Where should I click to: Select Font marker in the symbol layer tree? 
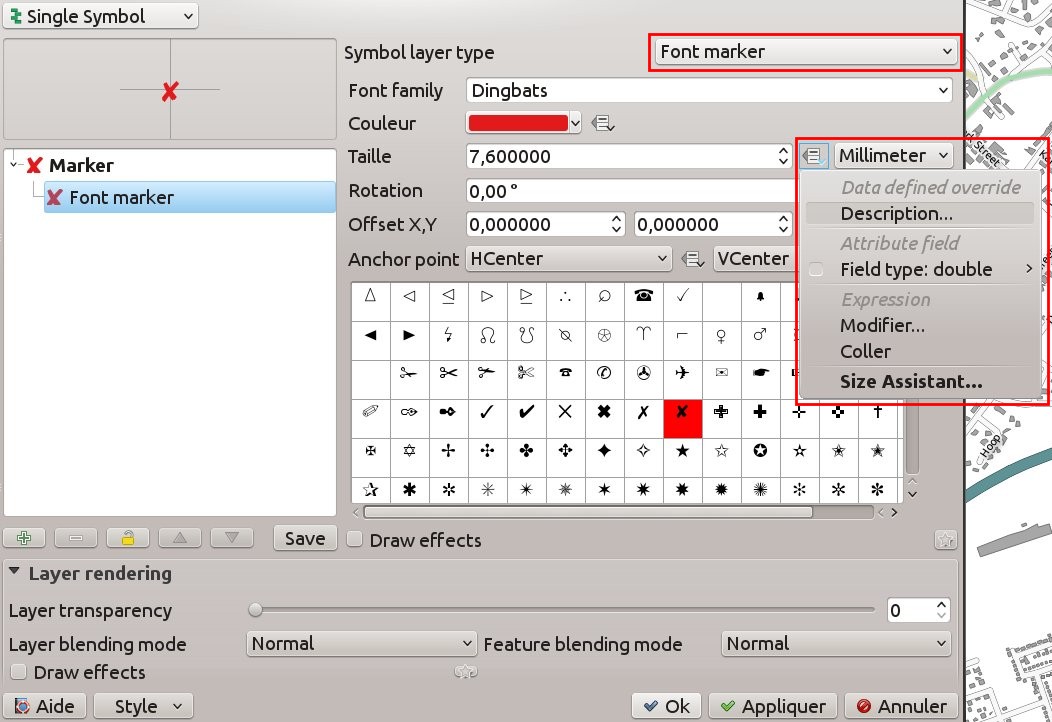tap(121, 197)
